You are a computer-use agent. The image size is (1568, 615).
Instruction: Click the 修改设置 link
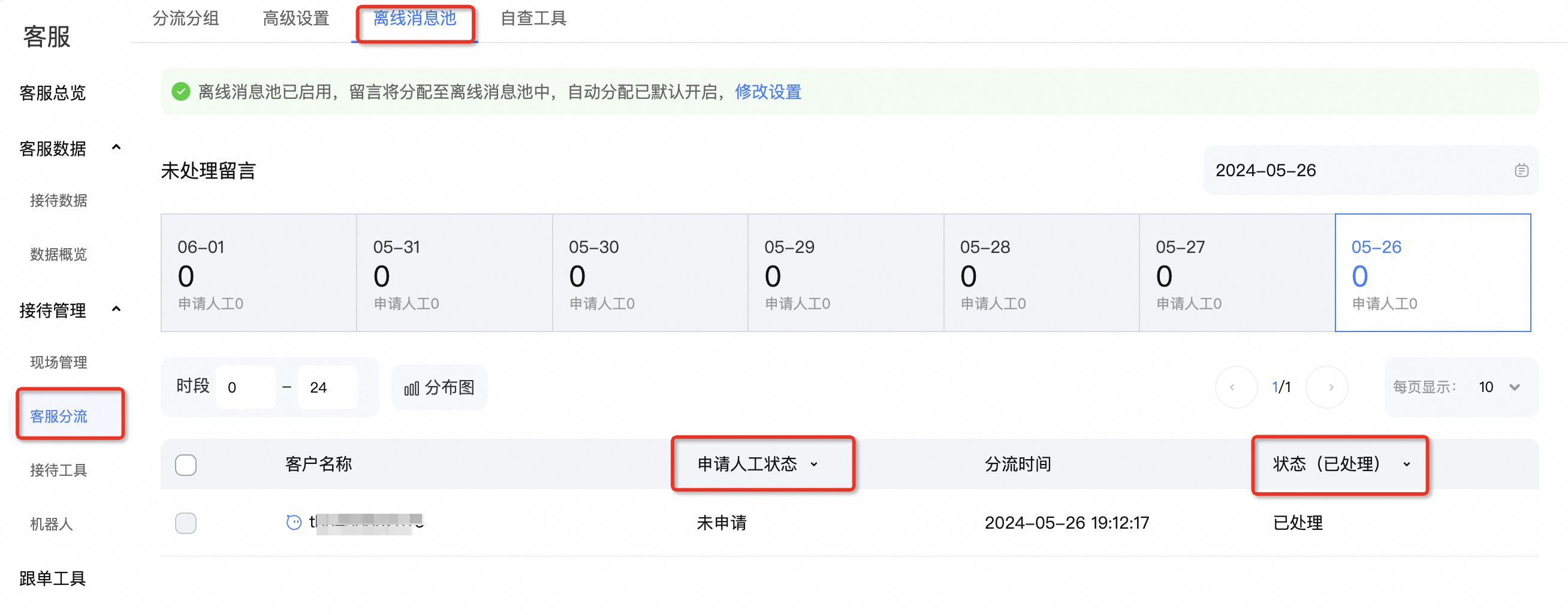pyautogui.click(x=768, y=92)
